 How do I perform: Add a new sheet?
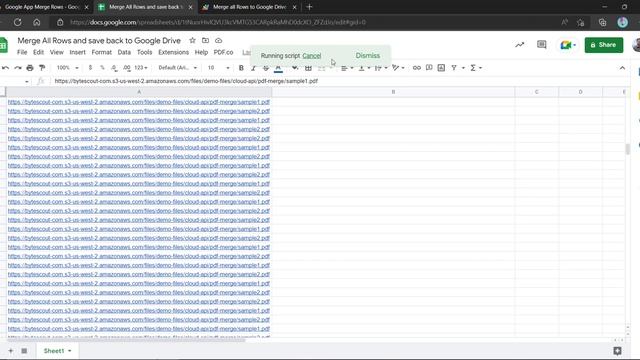(x=11, y=351)
